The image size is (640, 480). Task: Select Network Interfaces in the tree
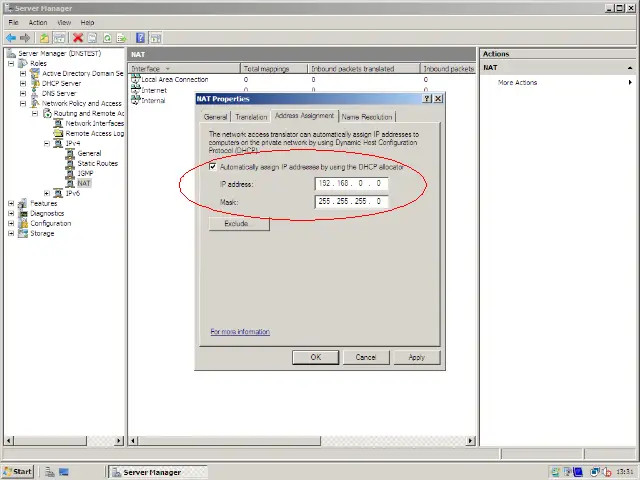[94, 123]
